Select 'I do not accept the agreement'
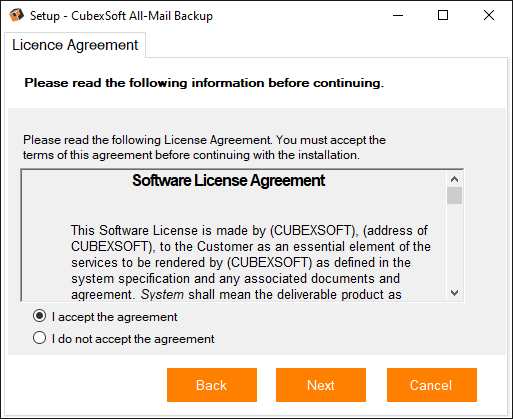The height and width of the screenshot is (419, 513). pyautogui.click(x=39, y=338)
